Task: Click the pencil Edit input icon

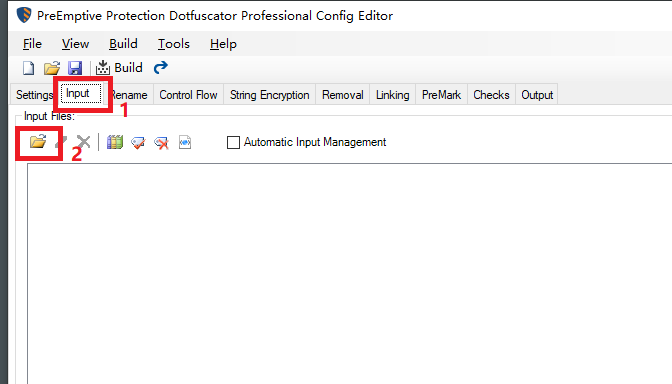Action: [62, 142]
